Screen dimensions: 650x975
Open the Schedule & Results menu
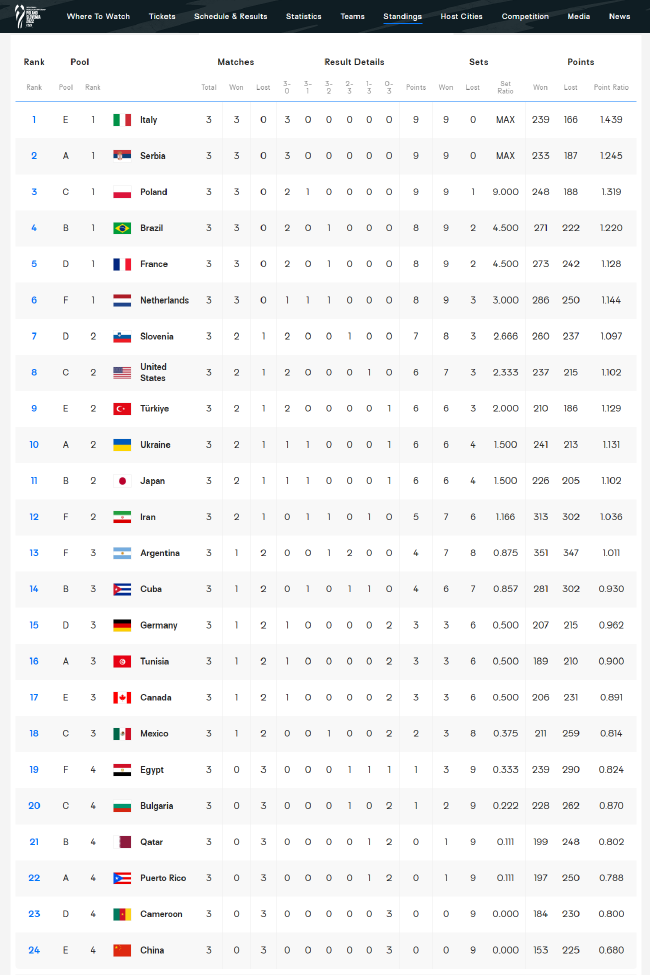point(230,17)
